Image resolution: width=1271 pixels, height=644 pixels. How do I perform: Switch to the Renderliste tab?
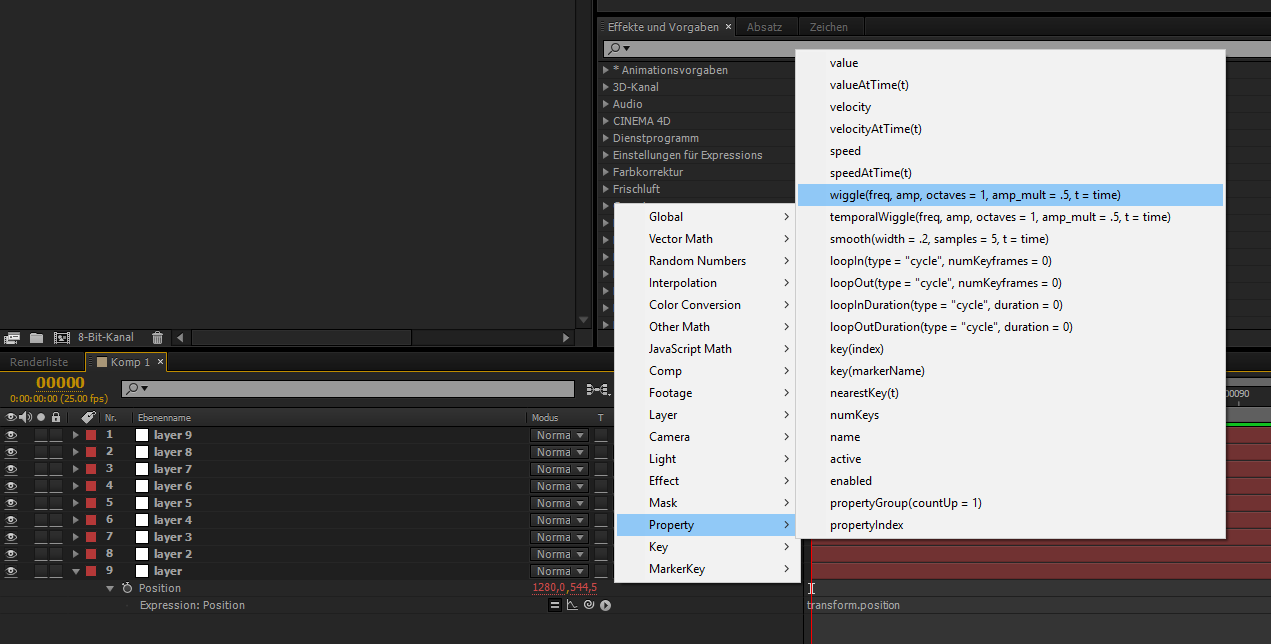click(x=39, y=362)
